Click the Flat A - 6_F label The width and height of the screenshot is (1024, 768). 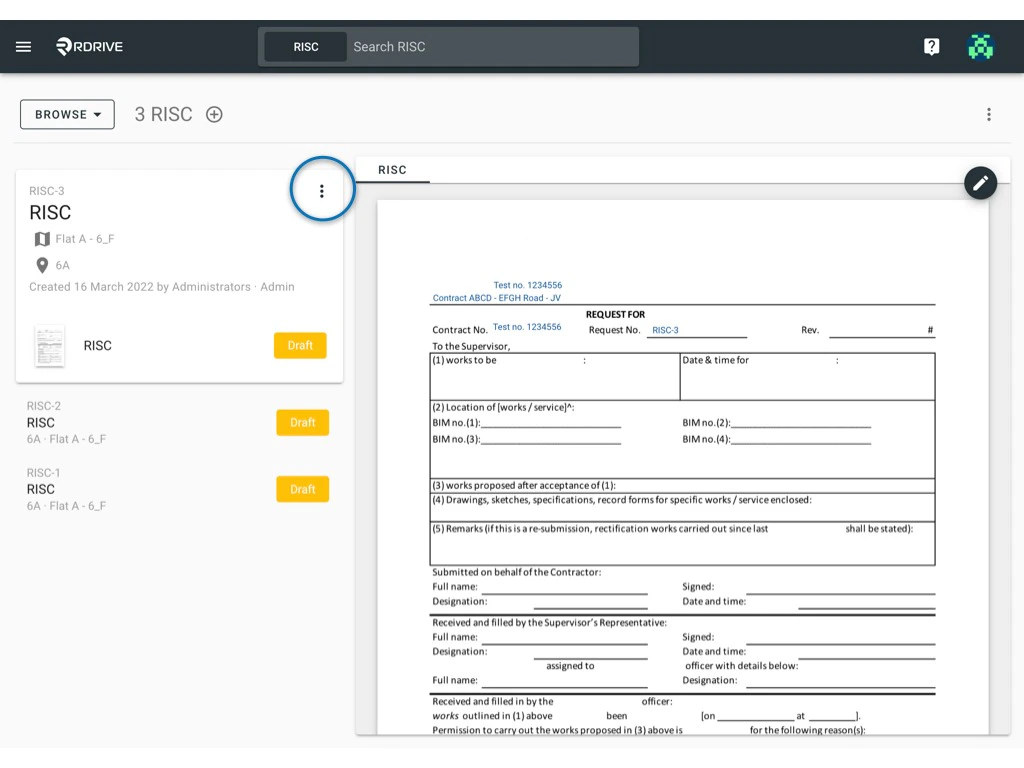87,239
